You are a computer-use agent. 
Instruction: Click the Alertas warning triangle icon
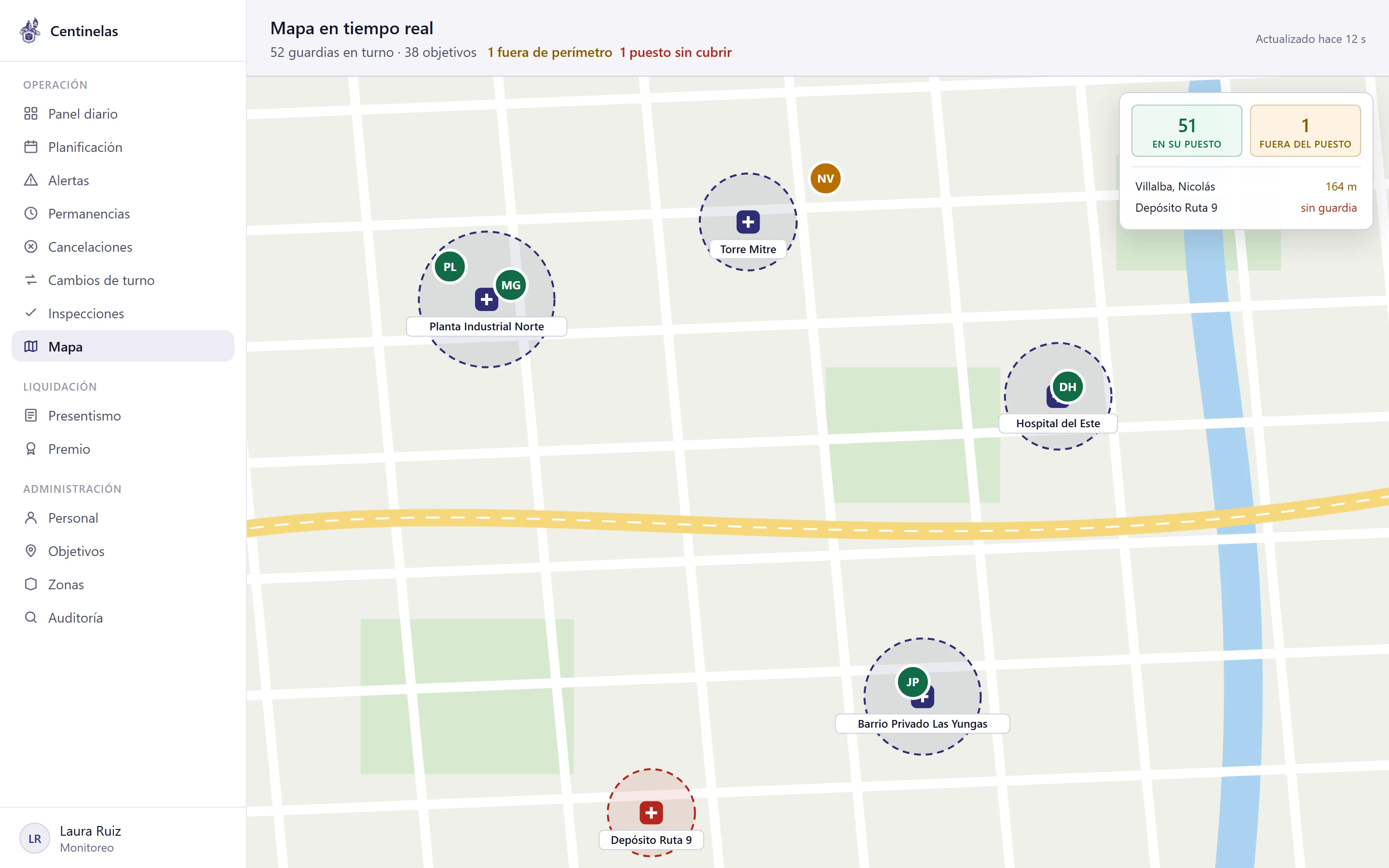click(x=31, y=180)
